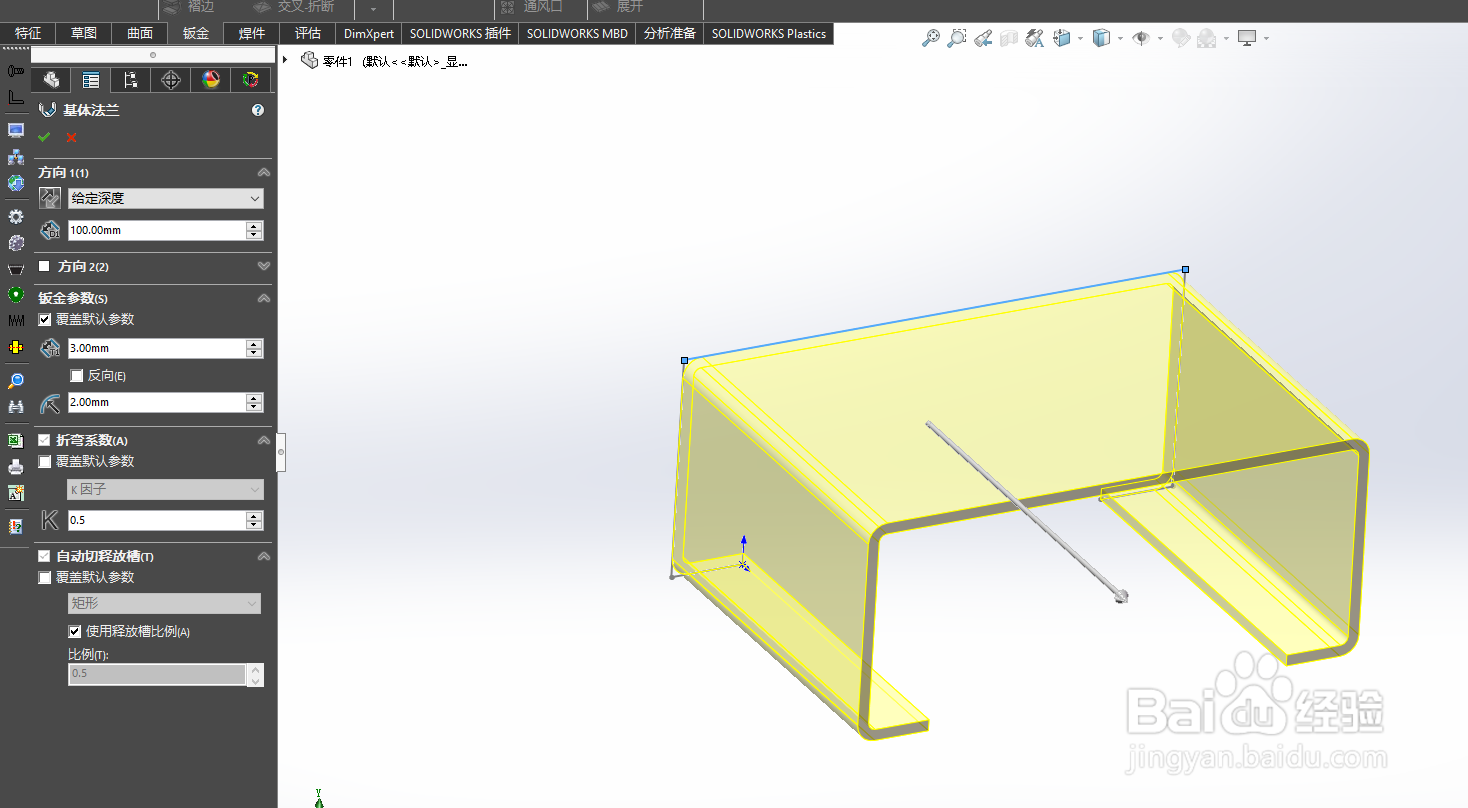Open the DisplayManager color ball tab
1468x808 pixels.
[x=211, y=80]
